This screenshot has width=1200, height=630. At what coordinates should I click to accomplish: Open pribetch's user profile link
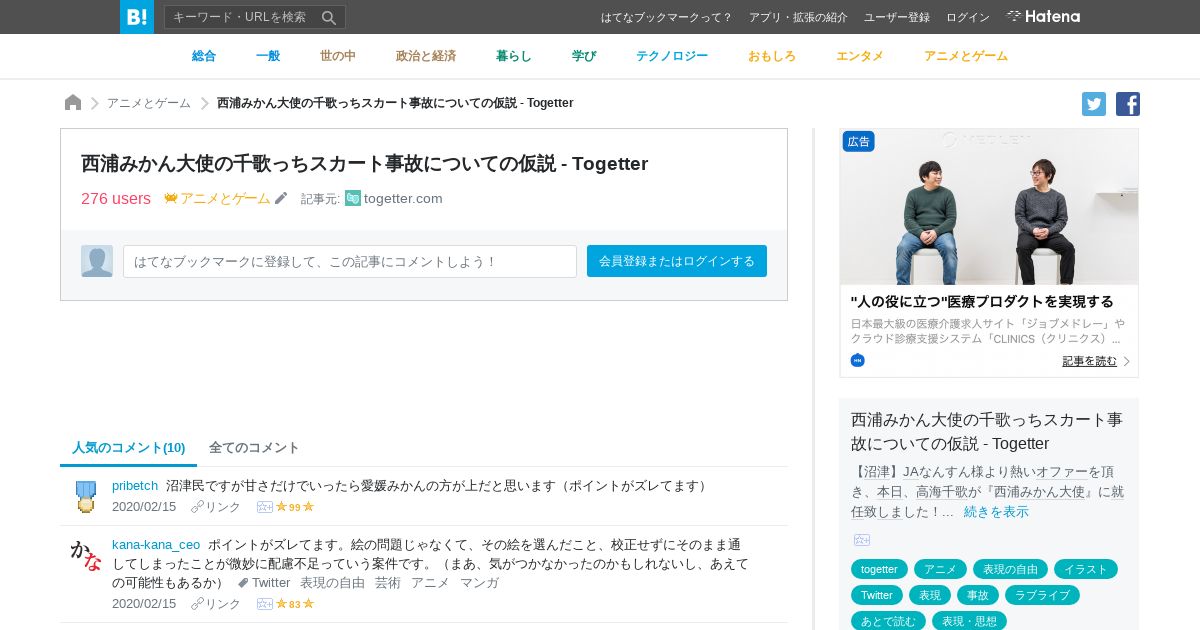coord(135,485)
